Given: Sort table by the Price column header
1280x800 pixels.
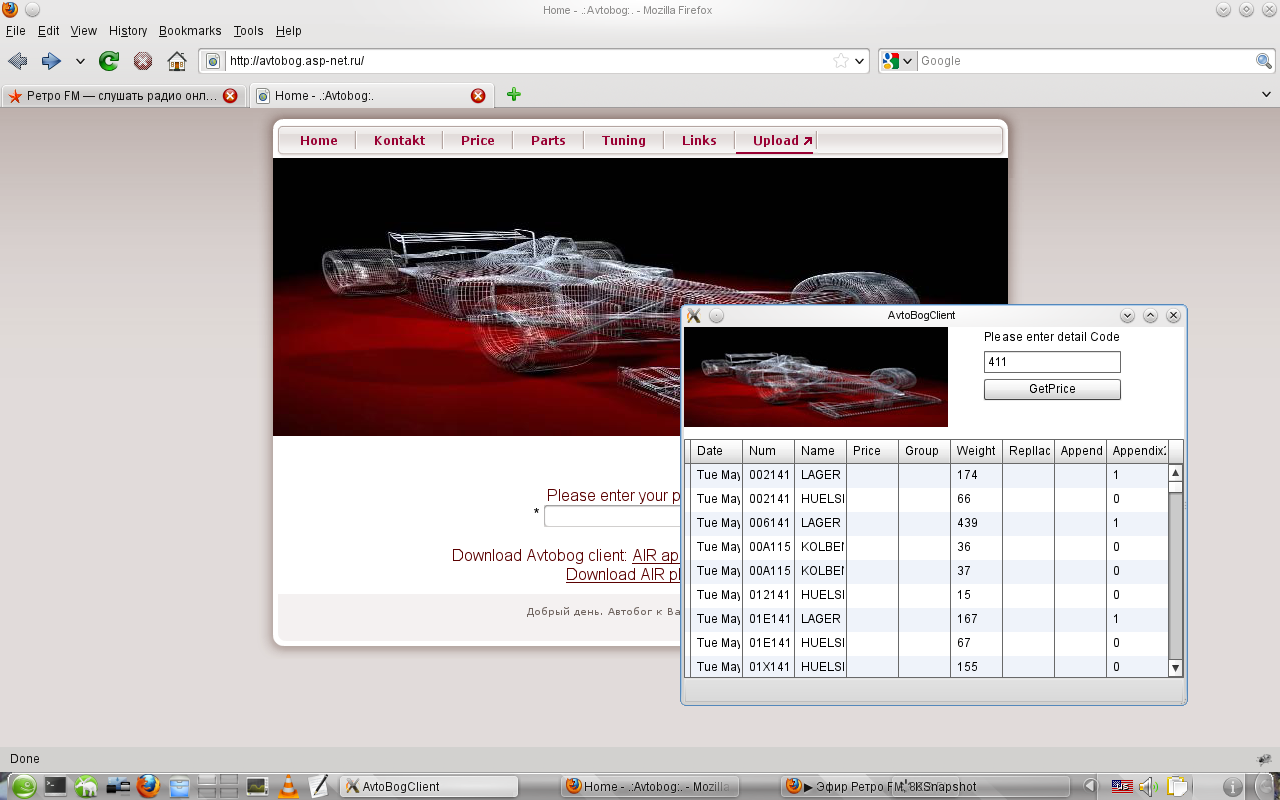Looking at the screenshot, I should point(872,451).
